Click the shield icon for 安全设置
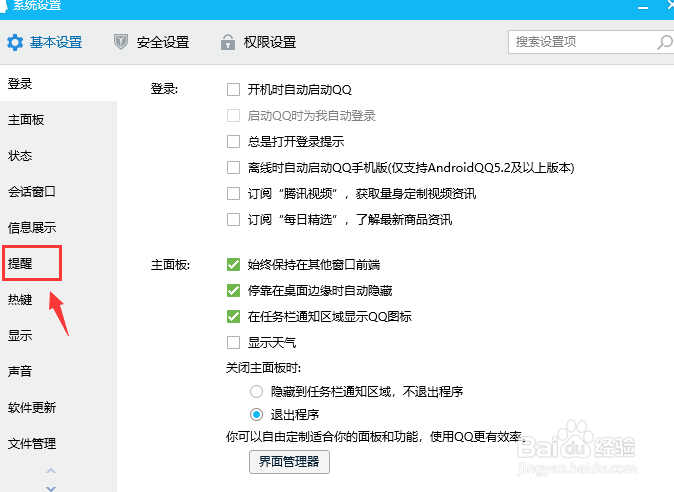 click(121, 42)
